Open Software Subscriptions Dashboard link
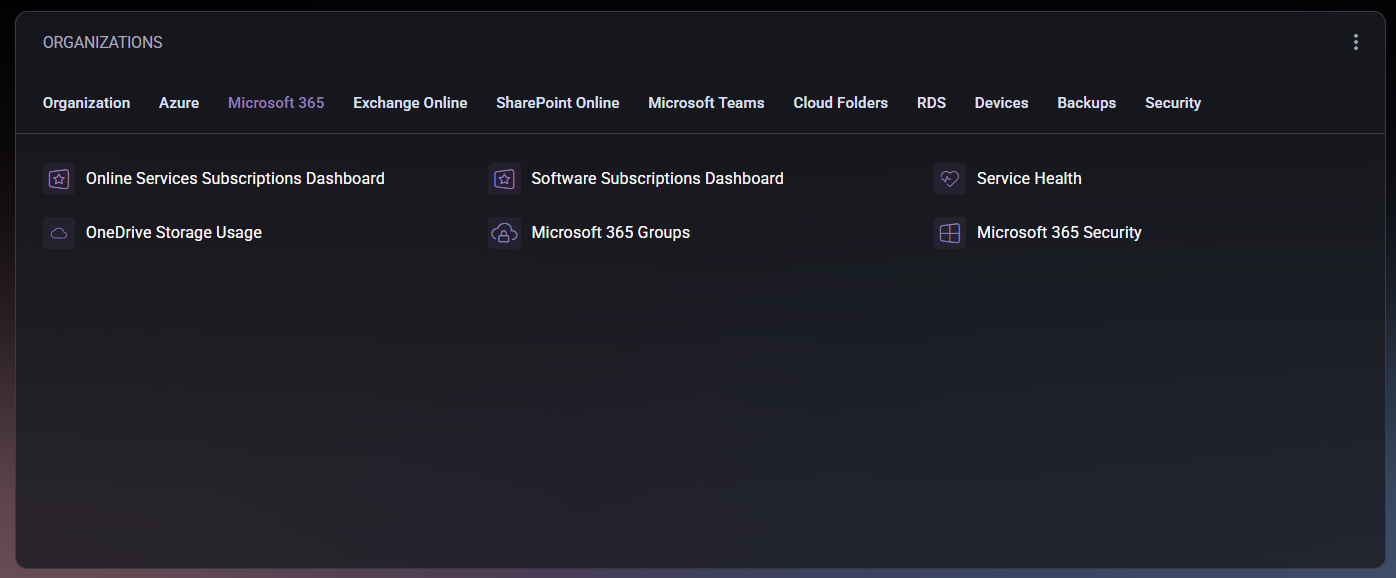Viewport: 1396px width, 578px height. point(657,179)
